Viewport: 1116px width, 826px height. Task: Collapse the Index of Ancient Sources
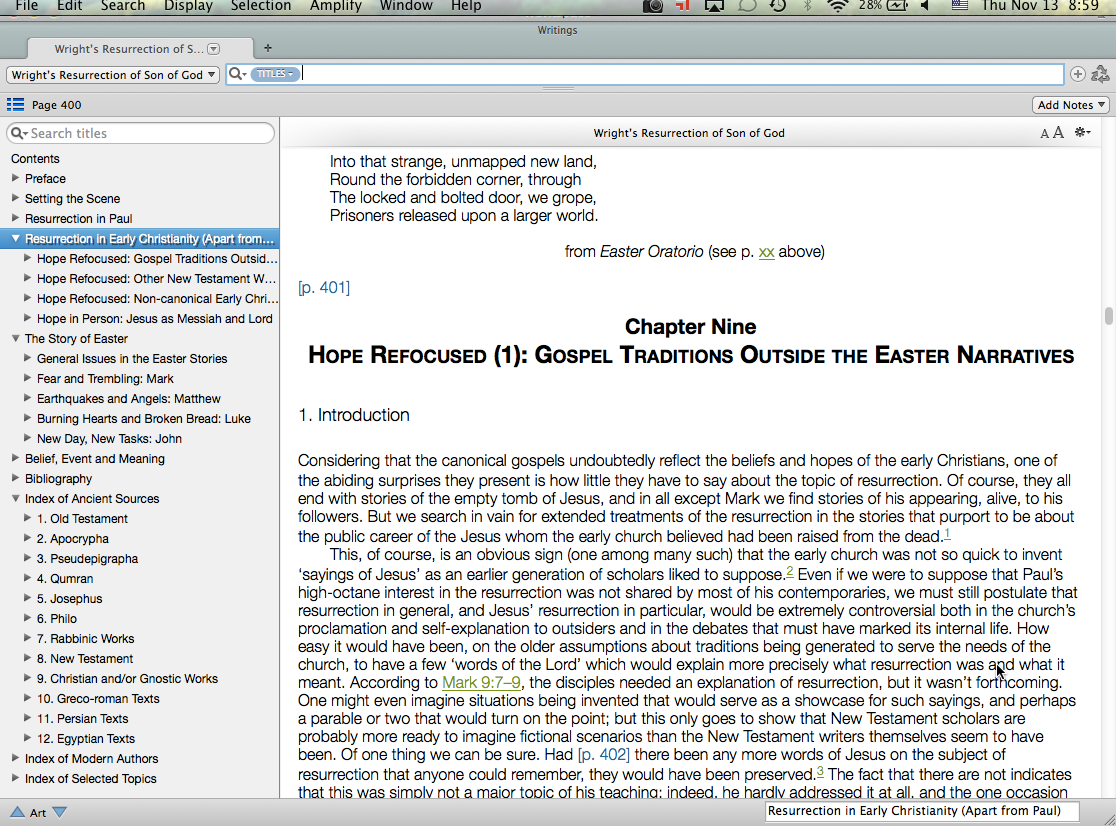point(16,499)
